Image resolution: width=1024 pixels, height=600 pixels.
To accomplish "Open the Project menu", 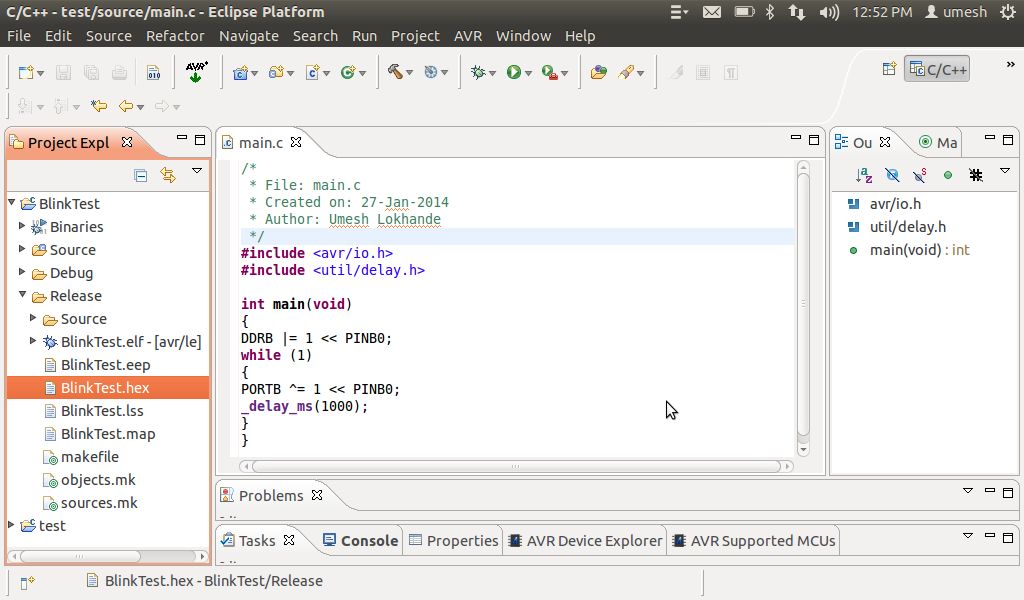I will [415, 36].
